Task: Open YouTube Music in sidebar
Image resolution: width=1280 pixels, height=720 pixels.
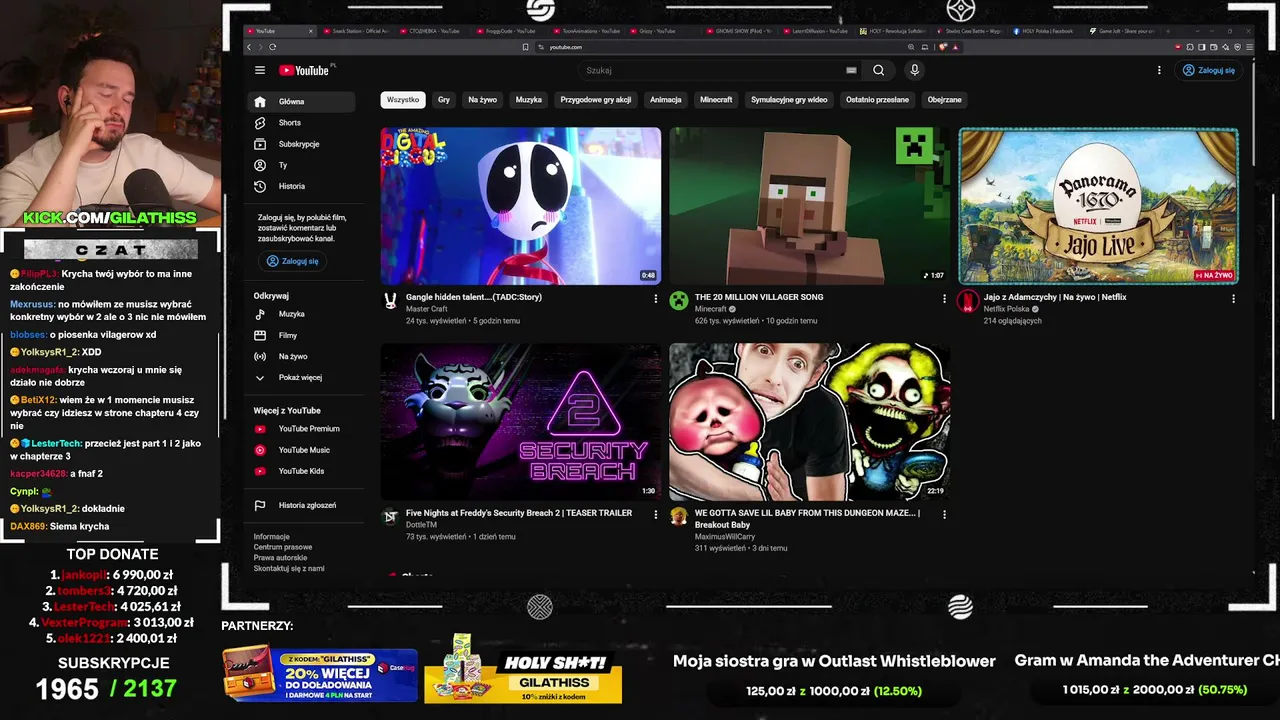Action: point(301,450)
